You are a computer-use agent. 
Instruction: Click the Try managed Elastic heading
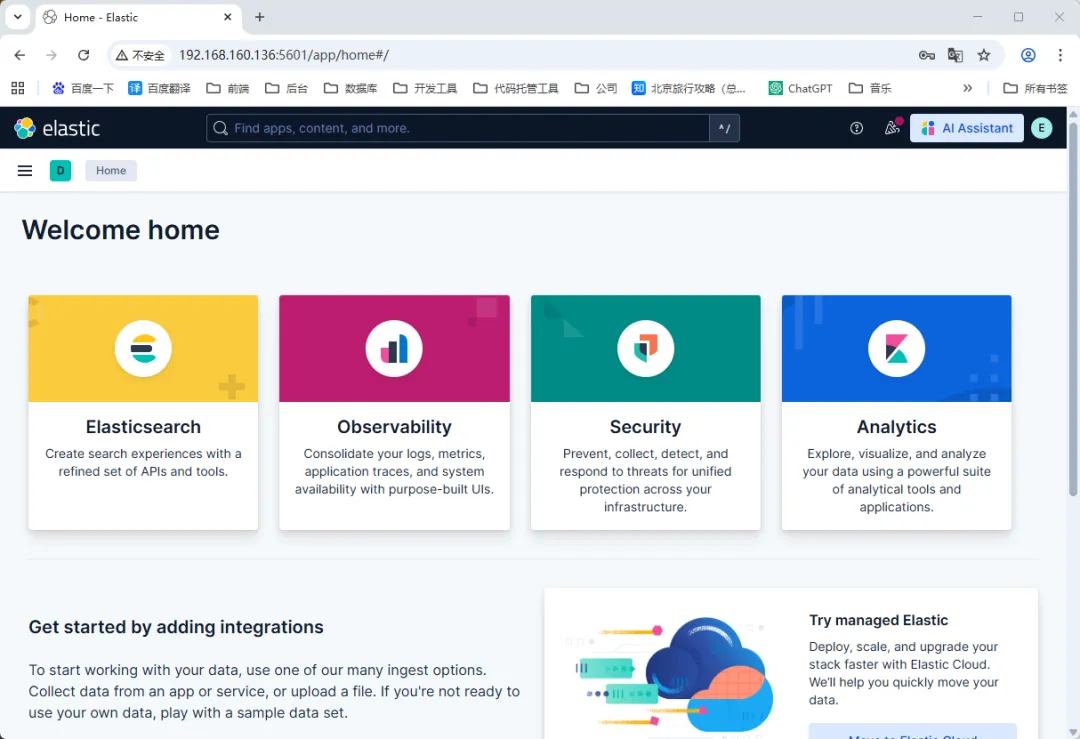(878, 620)
